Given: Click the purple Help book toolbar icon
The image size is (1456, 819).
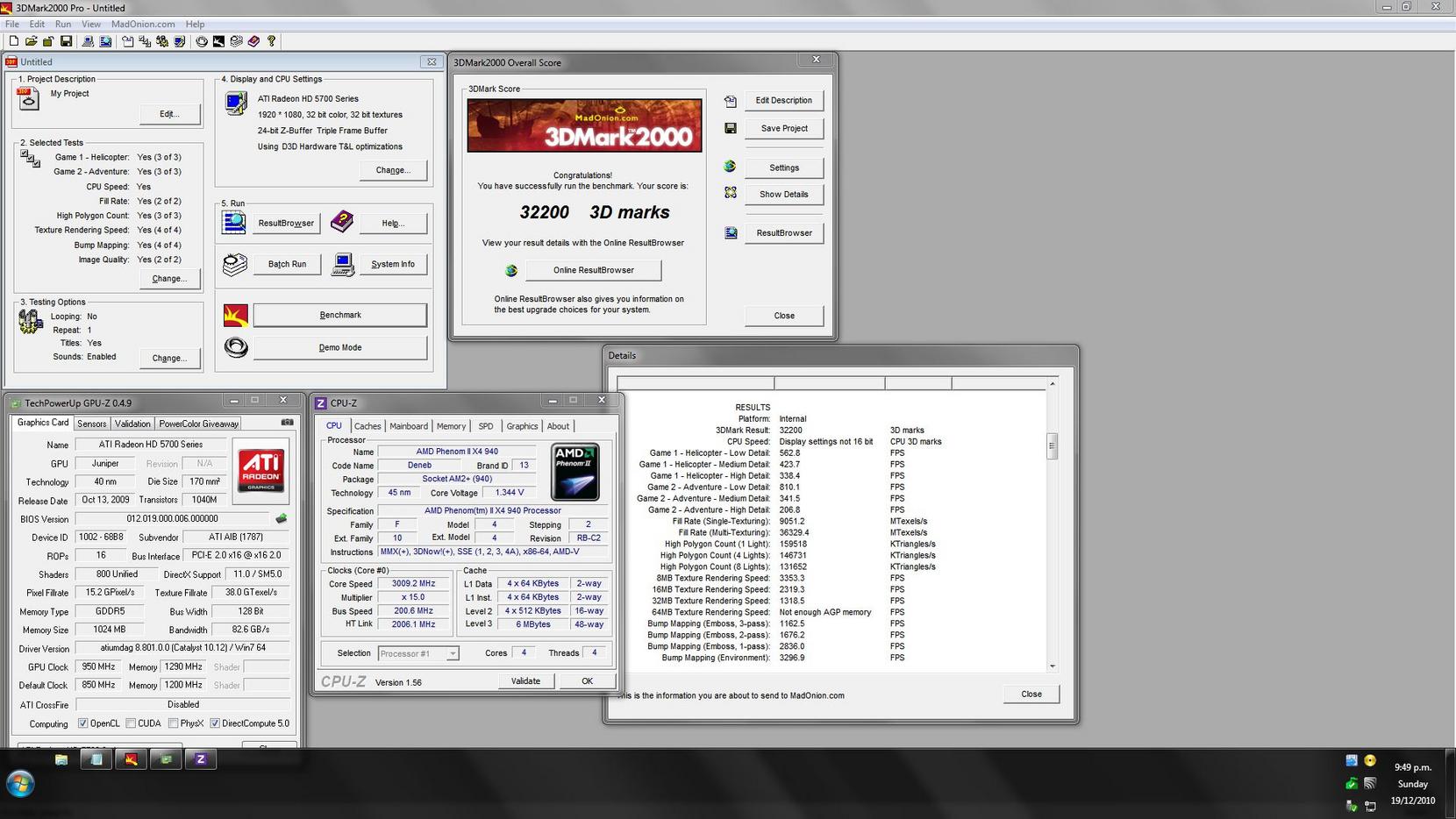Looking at the screenshot, I should (253, 41).
